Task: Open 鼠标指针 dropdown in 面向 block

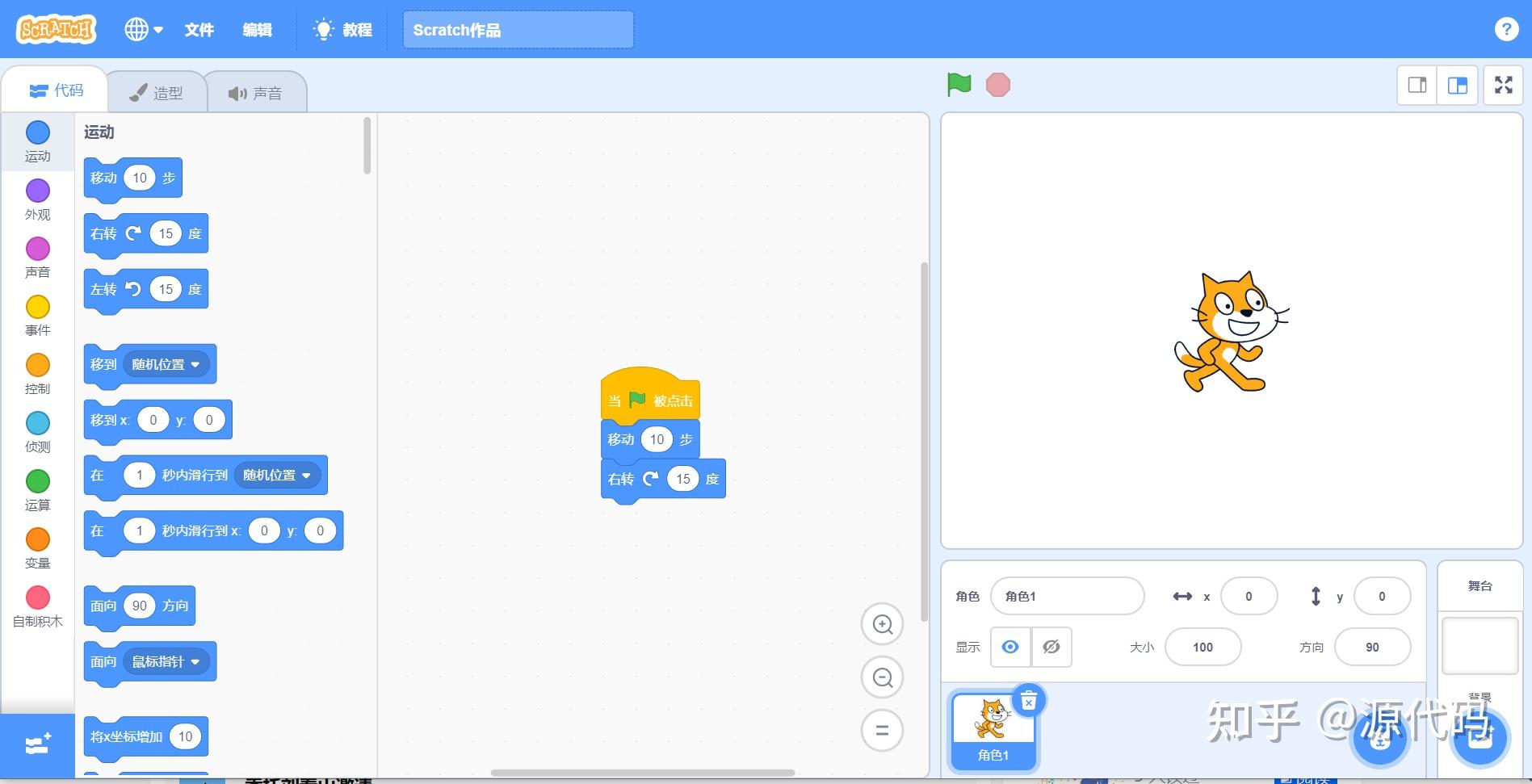Action: point(166,661)
